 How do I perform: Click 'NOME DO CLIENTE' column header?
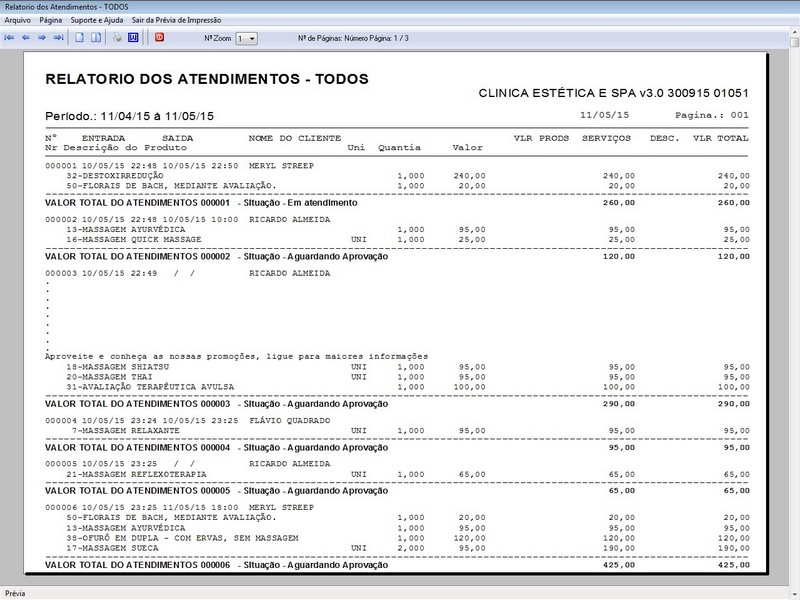[295, 138]
